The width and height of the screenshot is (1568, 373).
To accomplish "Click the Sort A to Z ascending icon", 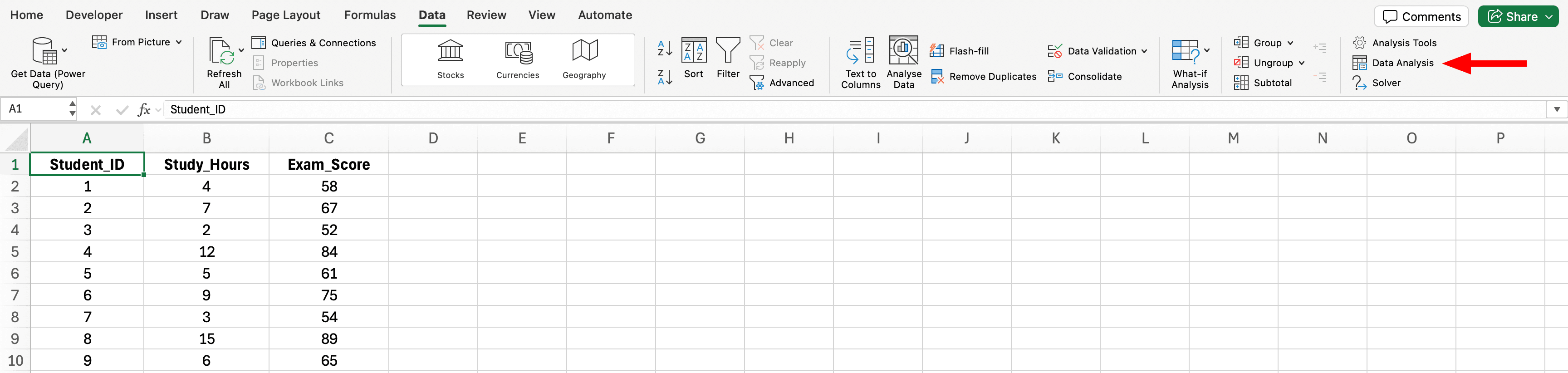I will coord(665,48).
